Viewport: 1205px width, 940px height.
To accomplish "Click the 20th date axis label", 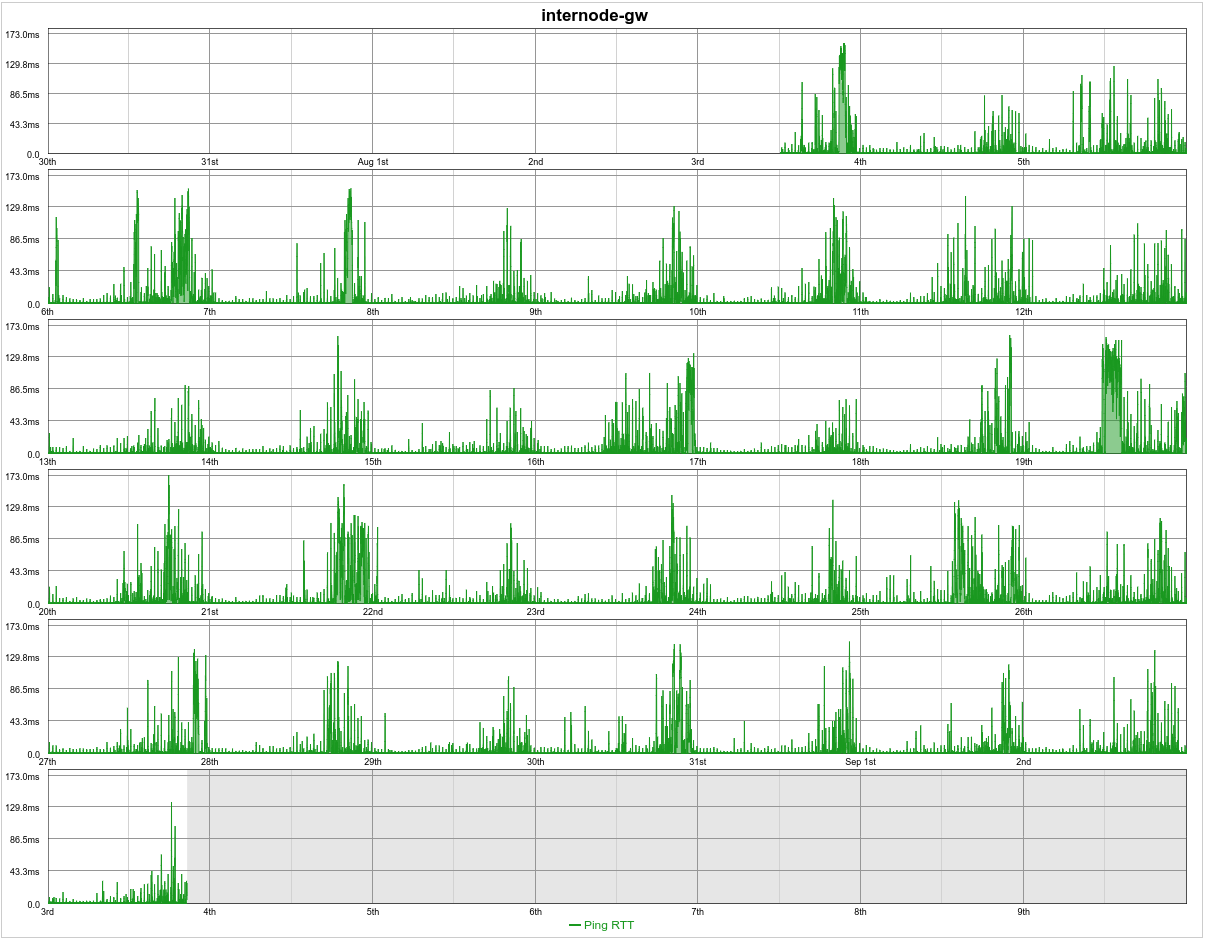I will (47, 612).
